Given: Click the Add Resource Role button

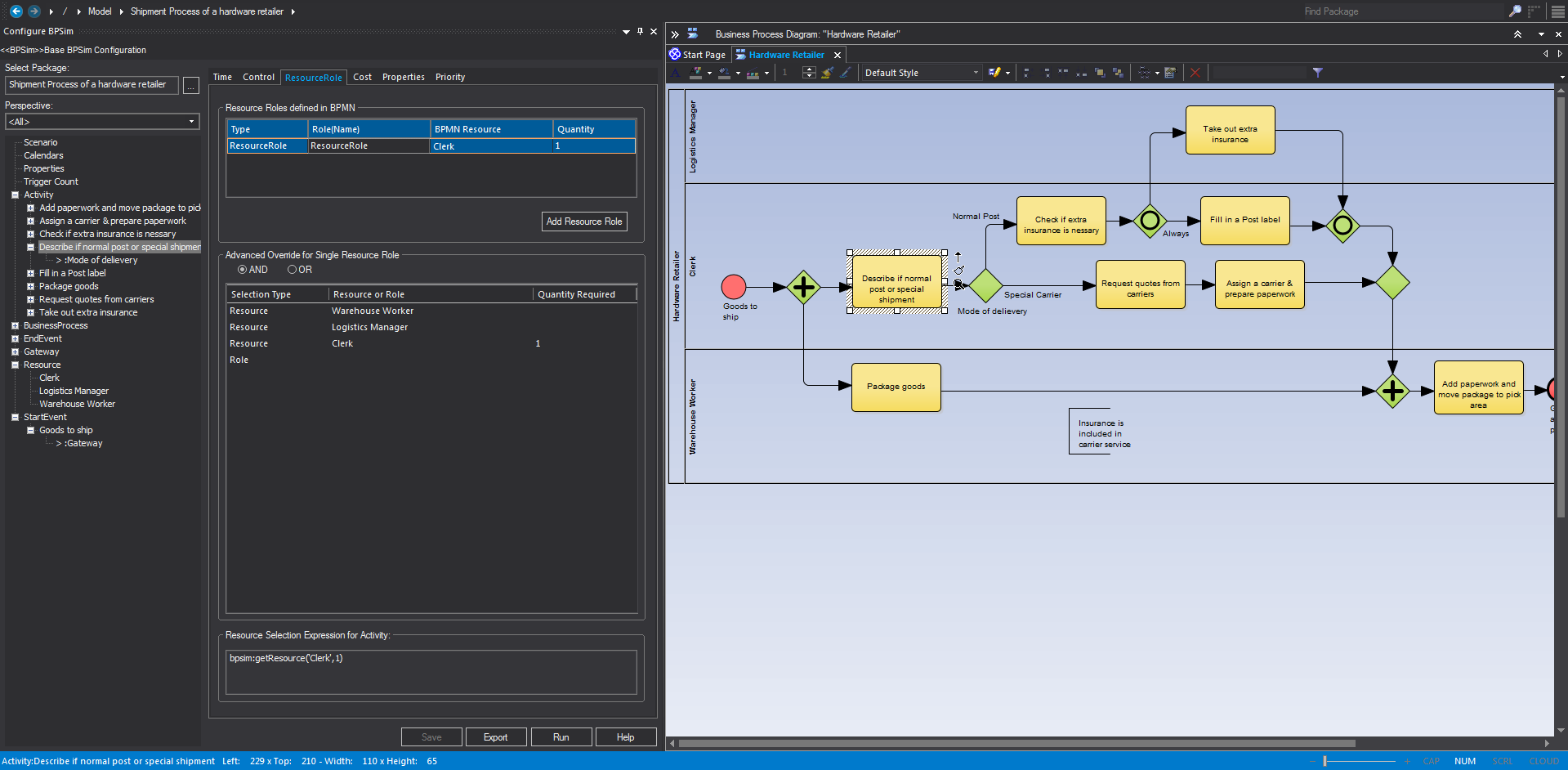Looking at the screenshot, I should tap(583, 222).
